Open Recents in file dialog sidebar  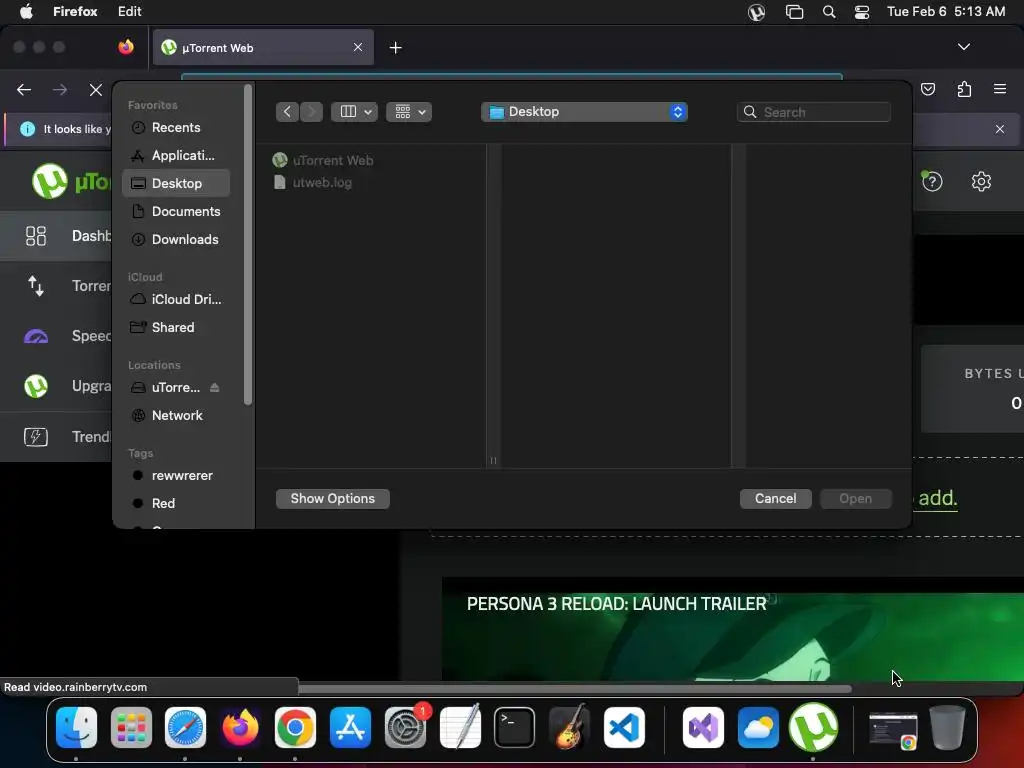[x=175, y=127]
